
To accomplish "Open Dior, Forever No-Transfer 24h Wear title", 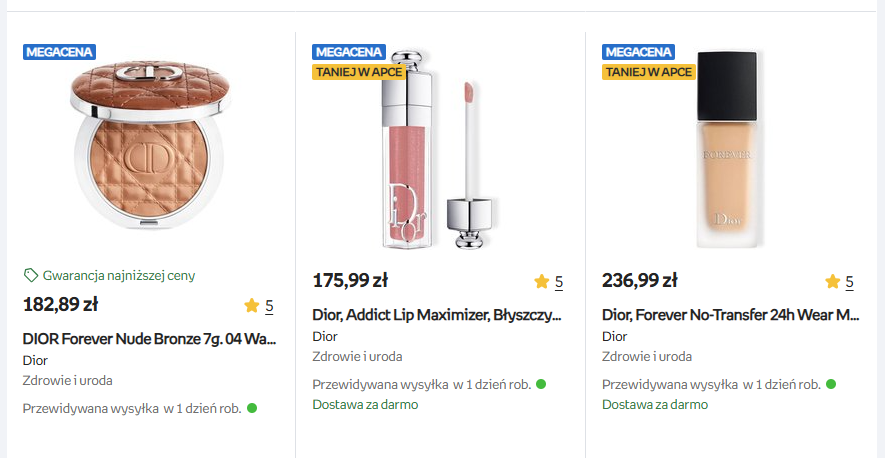I will click(730, 315).
